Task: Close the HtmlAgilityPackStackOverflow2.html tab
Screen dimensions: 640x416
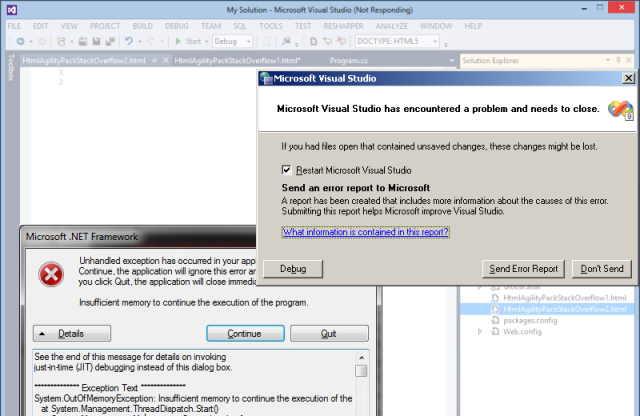Action: click(166, 60)
